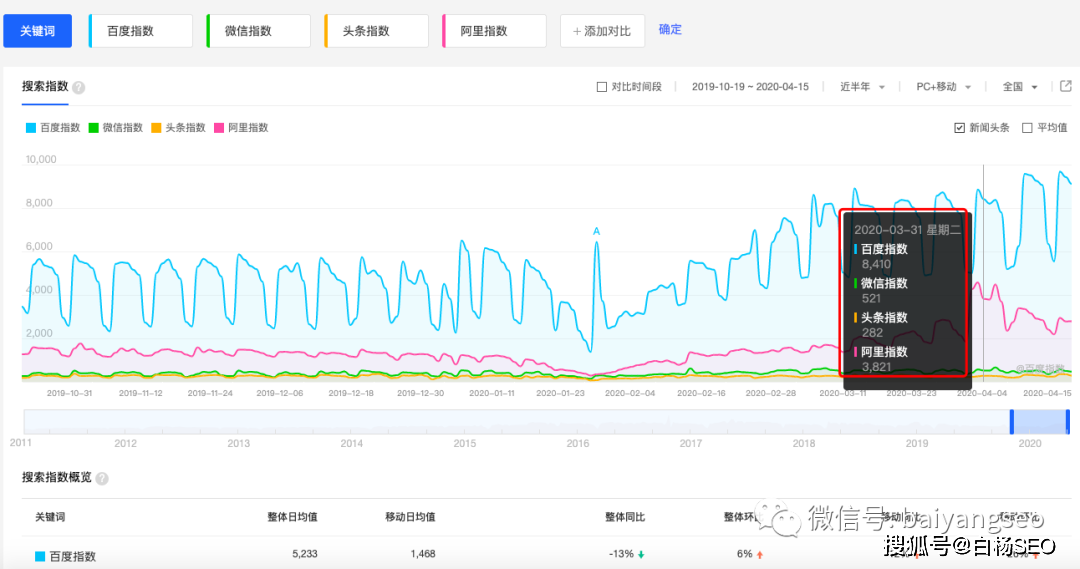Click x-axis date label 2019-10-31
The height and width of the screenshot is (569, 1080).
point(70,393)
